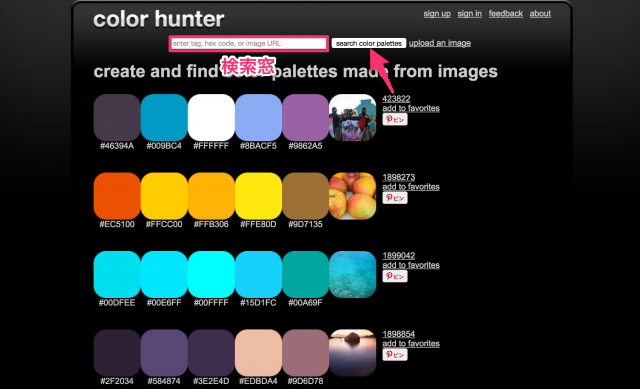This screenshot has height=389, width=640.
Task: Click the hex label #EDBDA4
Action: point(258,381)
